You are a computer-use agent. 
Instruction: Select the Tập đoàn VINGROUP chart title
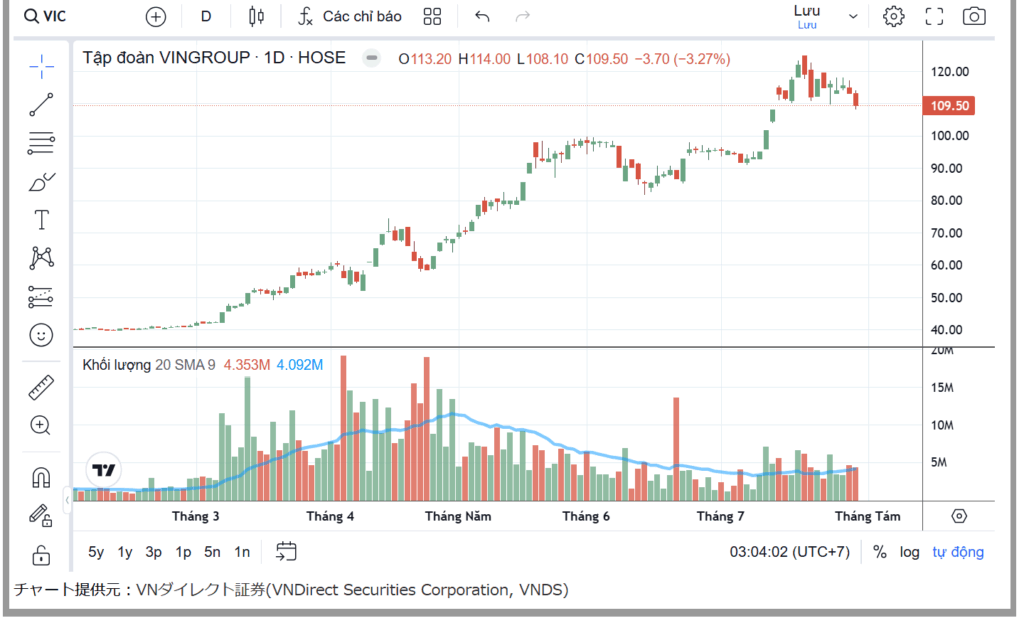(214, 58)
